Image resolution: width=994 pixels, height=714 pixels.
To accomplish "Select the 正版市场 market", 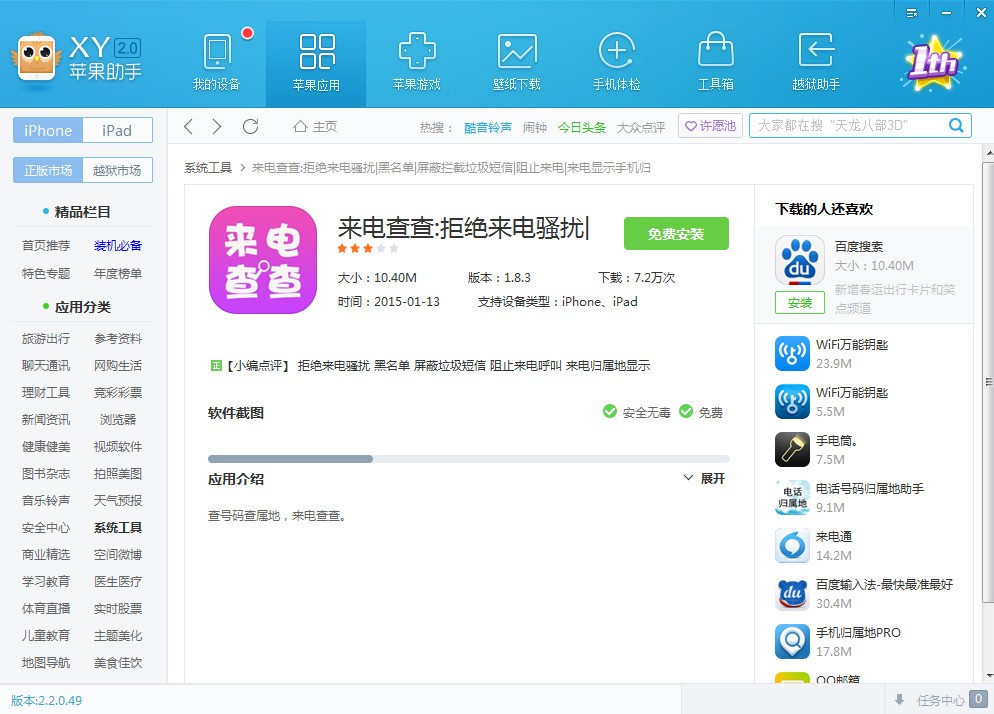I will (x=48, y=171).
